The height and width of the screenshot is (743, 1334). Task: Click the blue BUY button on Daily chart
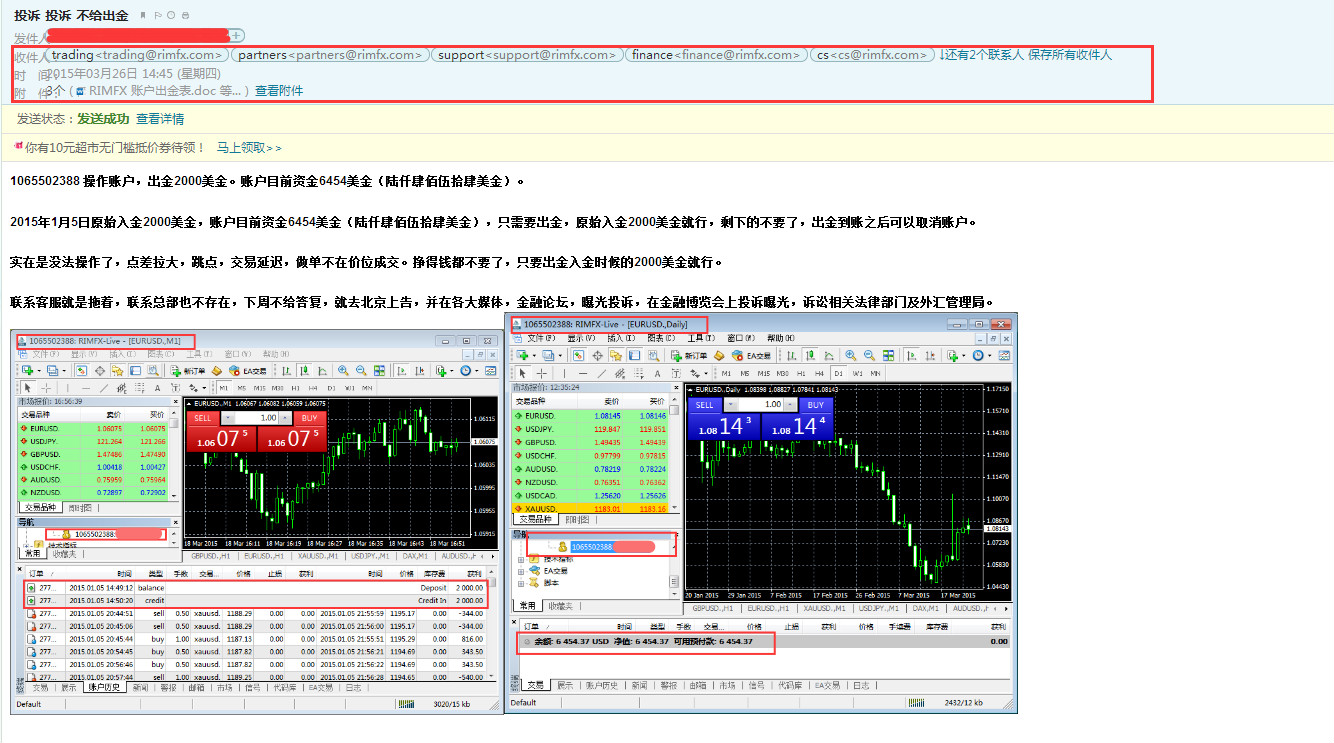pos(816,404)
